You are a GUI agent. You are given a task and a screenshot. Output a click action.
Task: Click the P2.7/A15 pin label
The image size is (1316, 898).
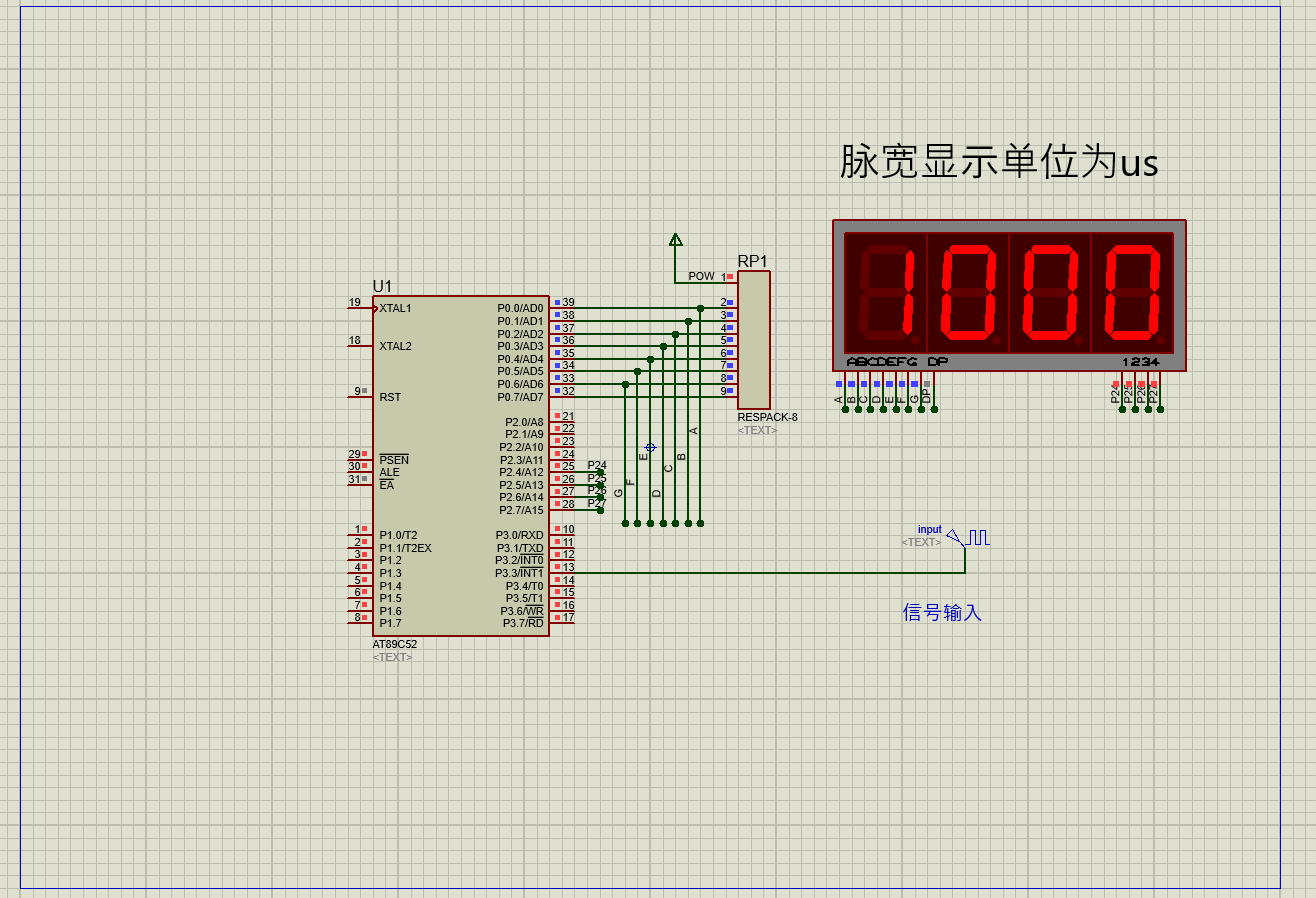coord(522,510)
